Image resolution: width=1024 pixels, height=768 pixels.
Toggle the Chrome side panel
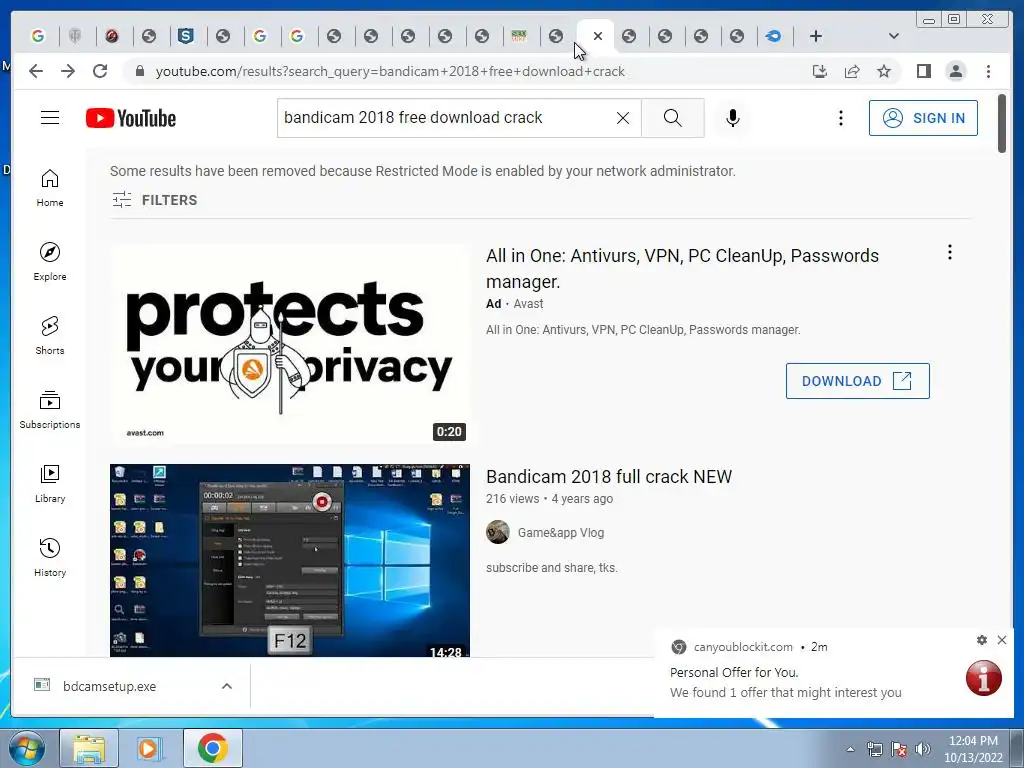(x=923, y=71)
